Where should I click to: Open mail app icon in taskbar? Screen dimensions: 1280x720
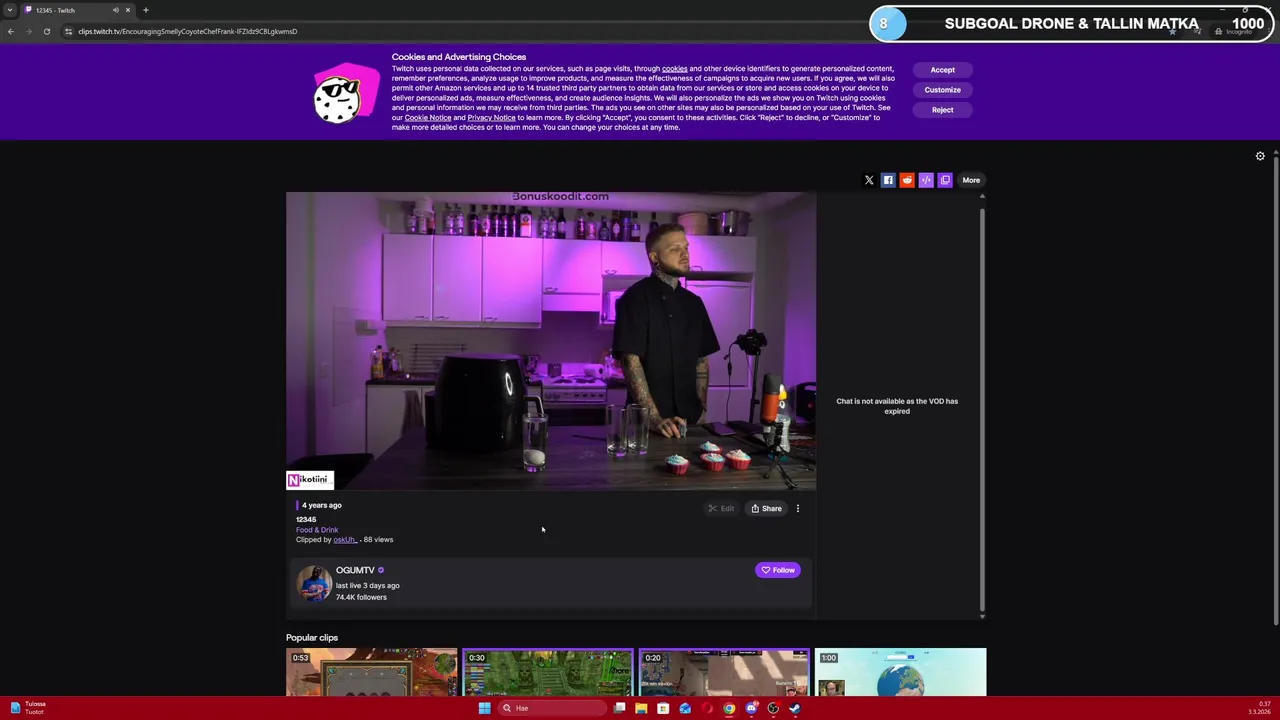685,708
